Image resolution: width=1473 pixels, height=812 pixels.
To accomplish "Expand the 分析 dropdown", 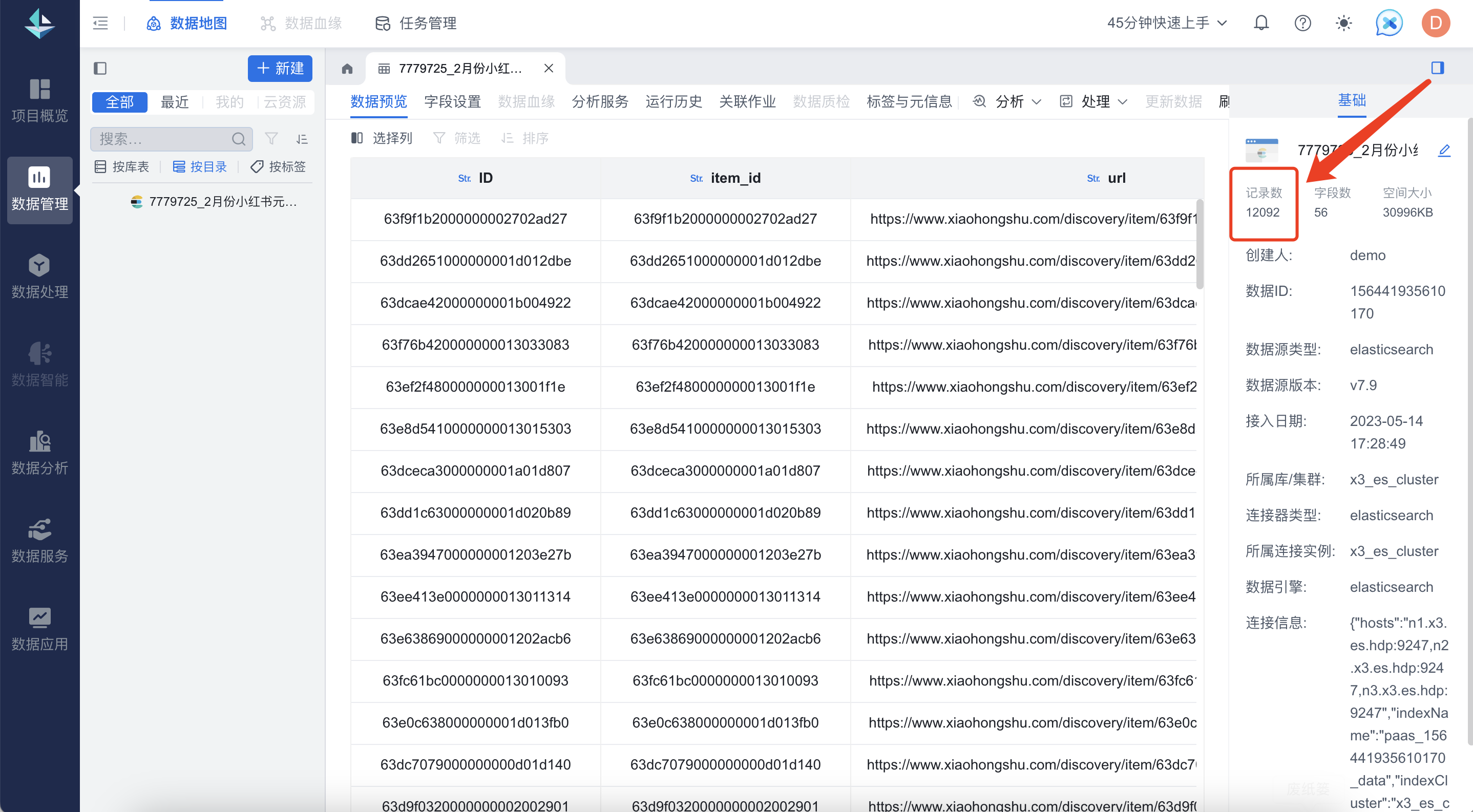I will tap(1007, 102).
